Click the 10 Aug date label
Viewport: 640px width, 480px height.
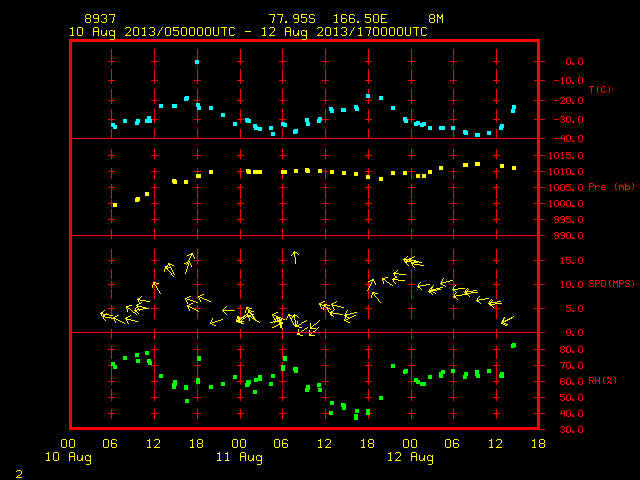pyautogui.click(x=68, y=457)
